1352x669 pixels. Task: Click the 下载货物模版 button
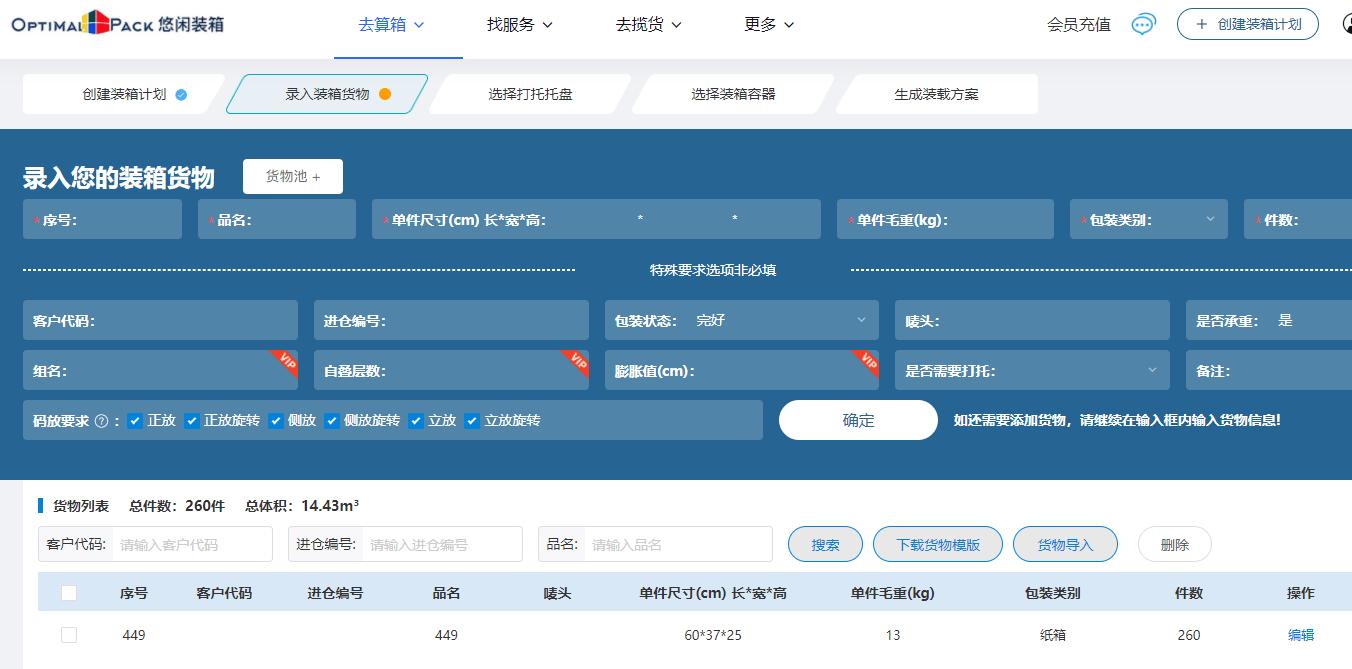(937, 545)
